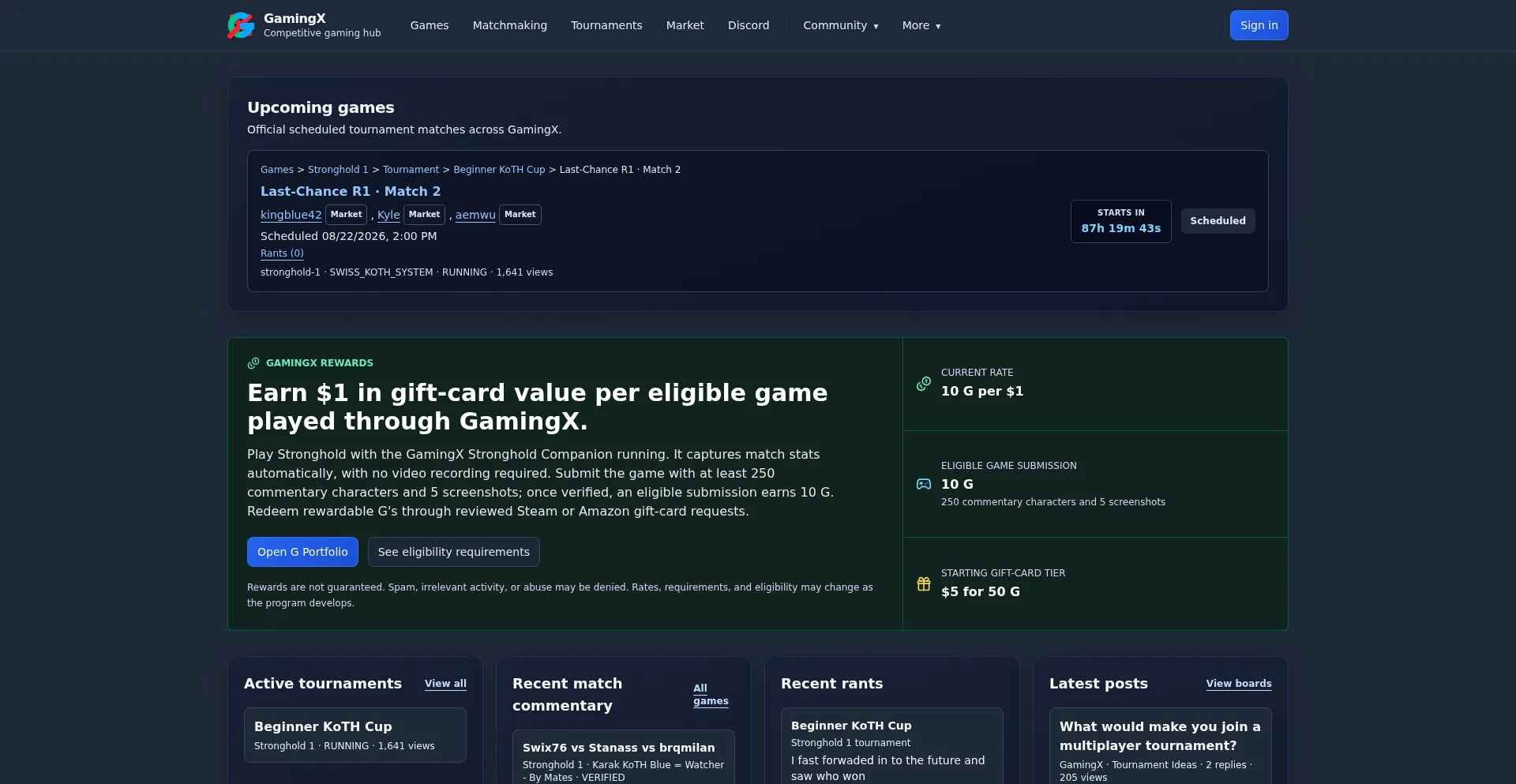Open Market badge next to aemwu
Viewport: 1516px width, 784px height.
[520, 215]
